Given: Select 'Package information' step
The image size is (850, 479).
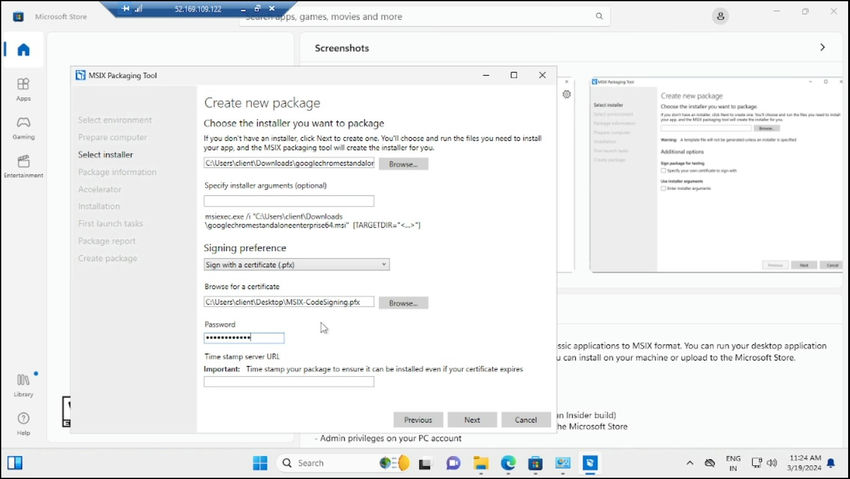Looking at the screenshot, I should coord(117,172).
